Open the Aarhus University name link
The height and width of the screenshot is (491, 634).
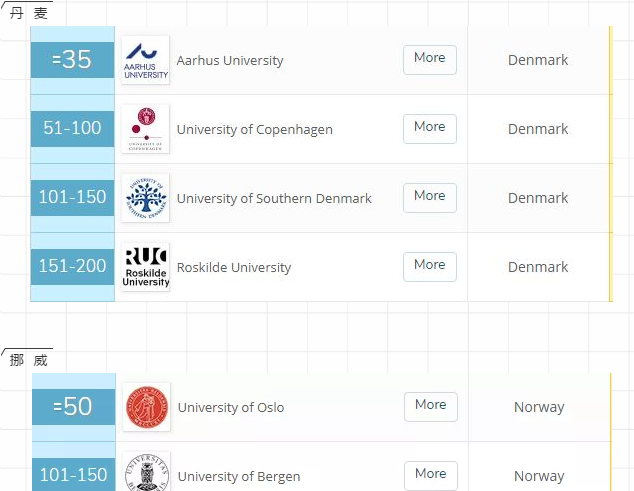tap(230, 61)
